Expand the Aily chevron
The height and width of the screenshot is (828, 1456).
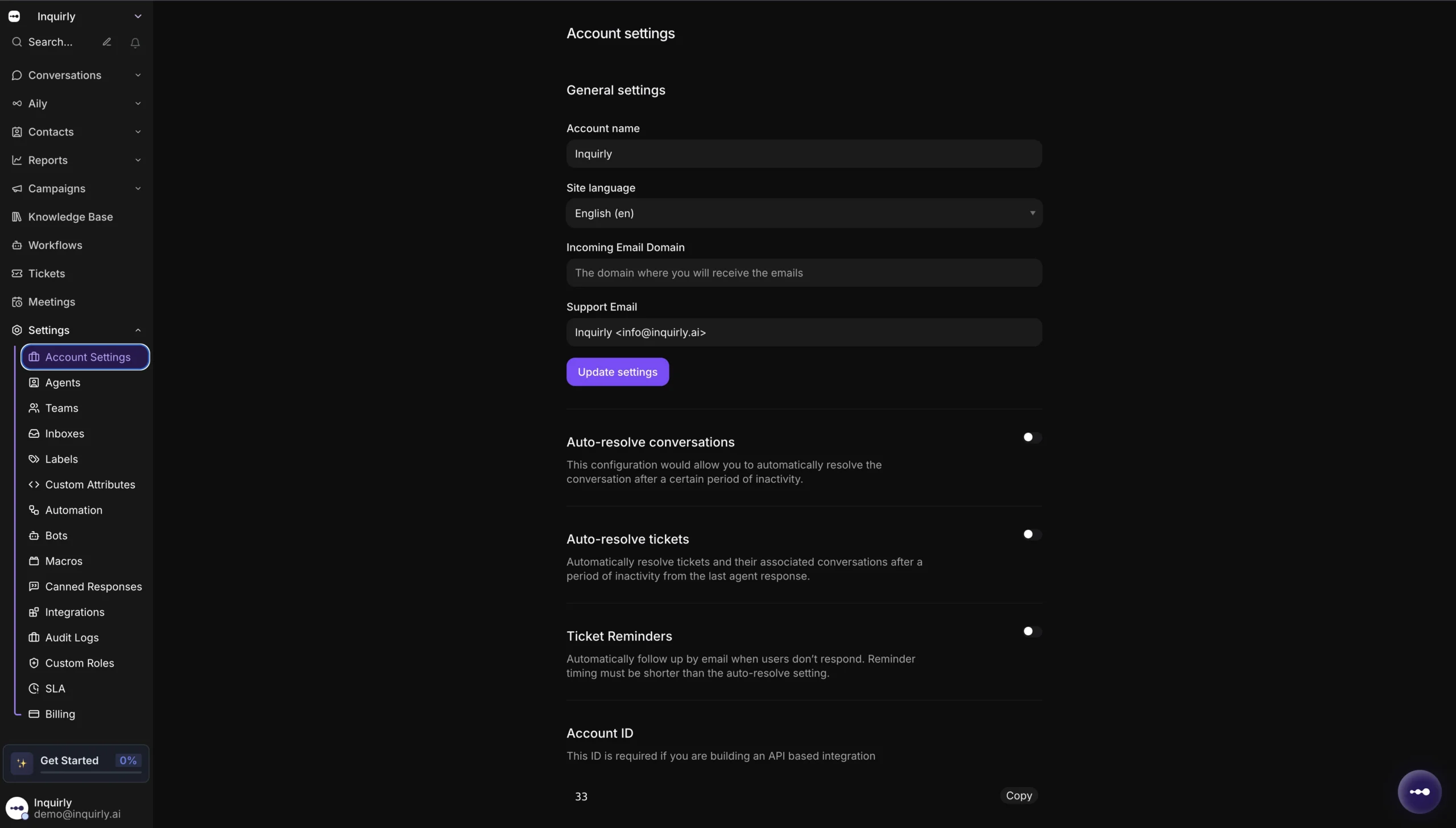pyautogui.click(x=138, y=103)
